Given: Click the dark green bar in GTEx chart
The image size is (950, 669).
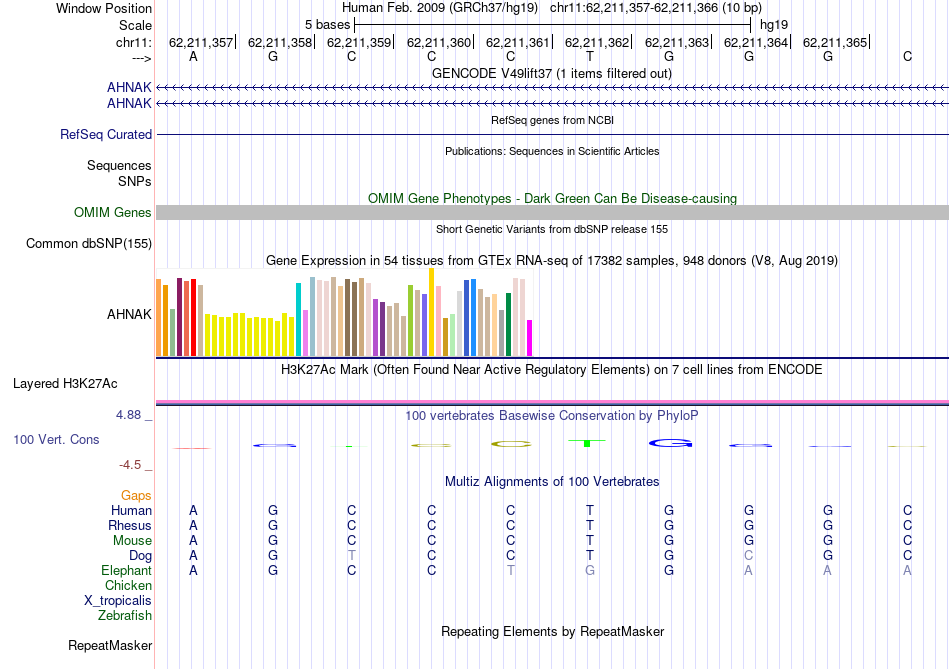Looking at the screenshot, I should coord(508,324).
